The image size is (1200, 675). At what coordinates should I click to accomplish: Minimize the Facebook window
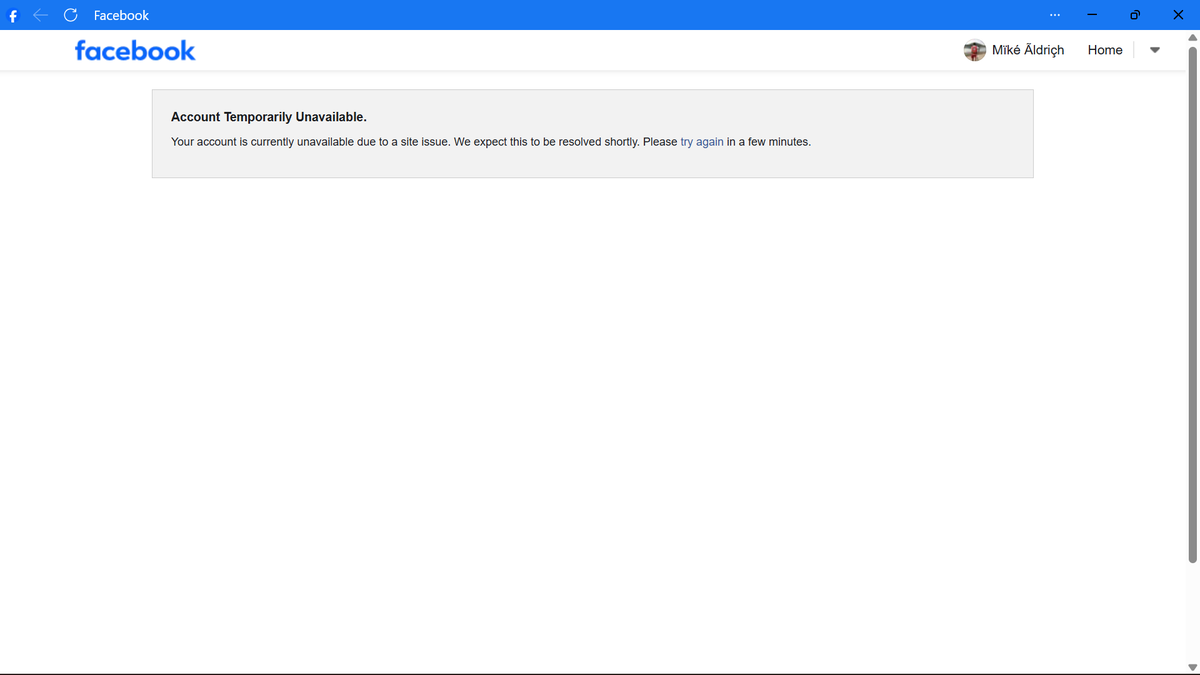(1092, 15)
